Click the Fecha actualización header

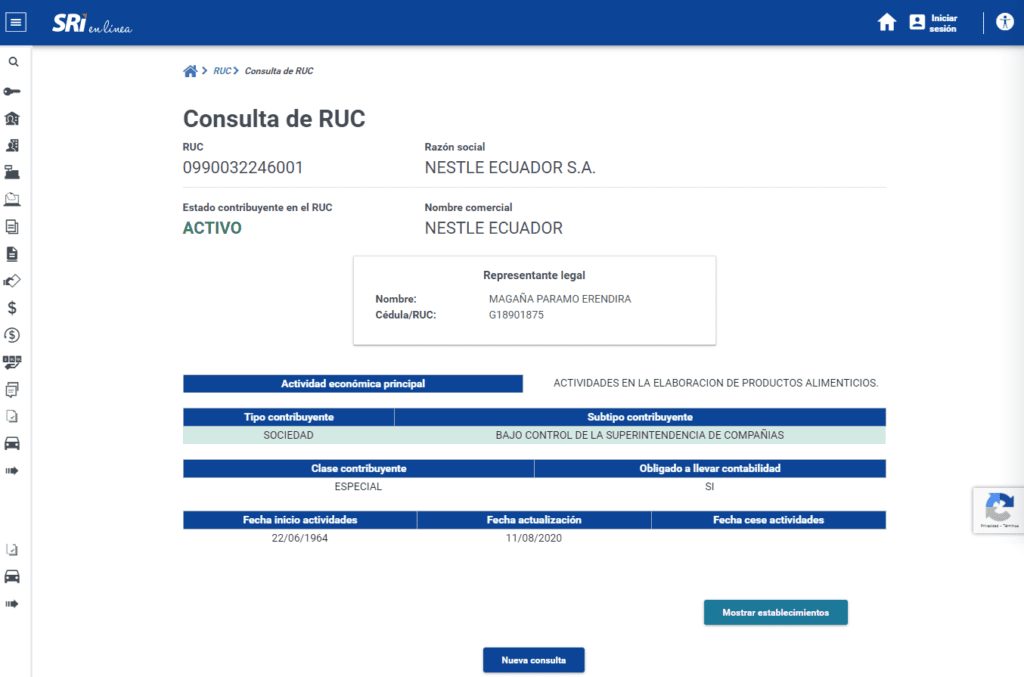[x=534, y=520]
